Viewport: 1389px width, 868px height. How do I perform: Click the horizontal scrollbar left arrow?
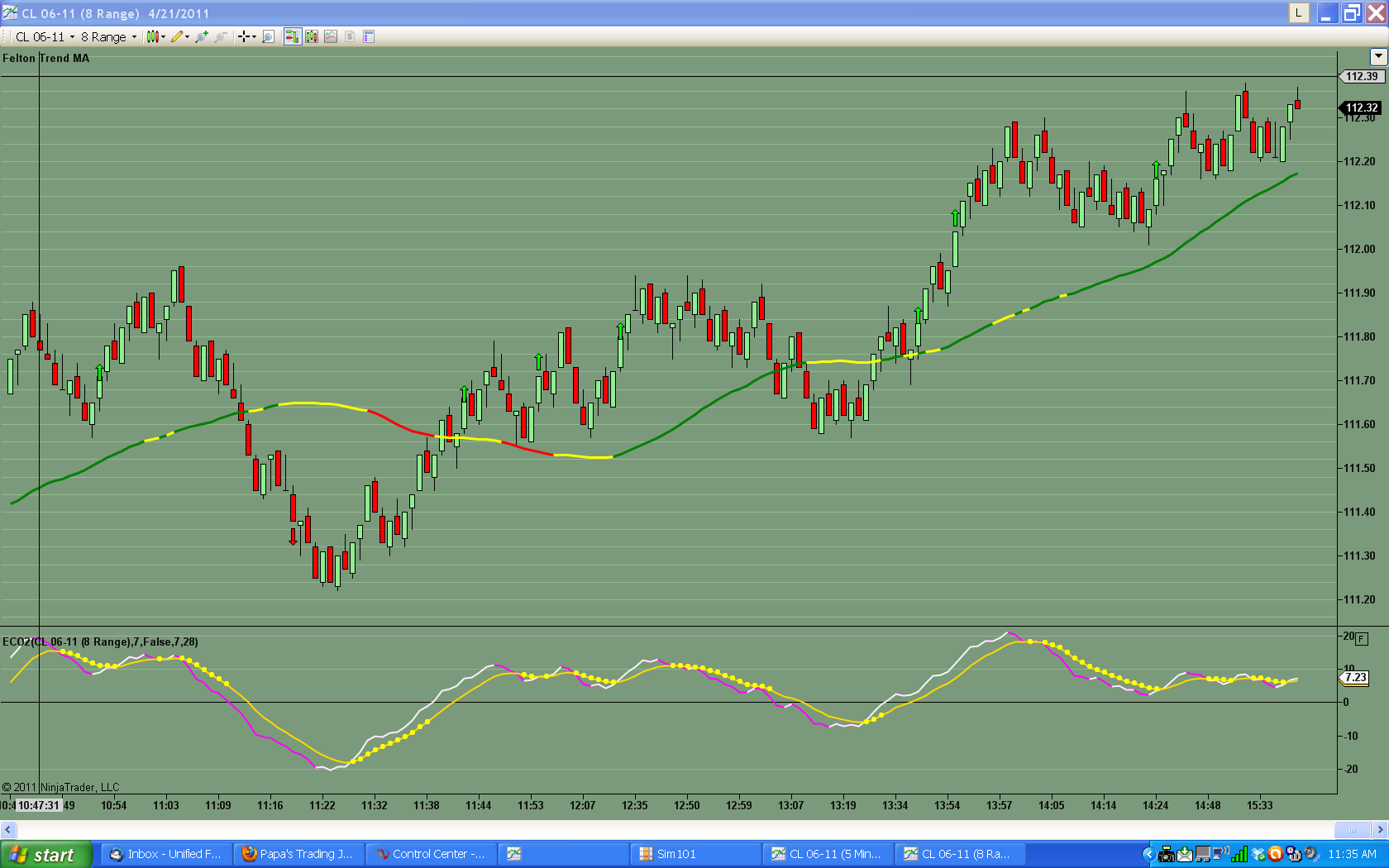coord(7,829)
